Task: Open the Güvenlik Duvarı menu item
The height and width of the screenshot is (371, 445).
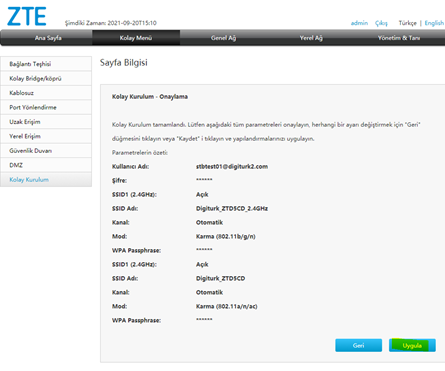Action: [x=46, y=151]
